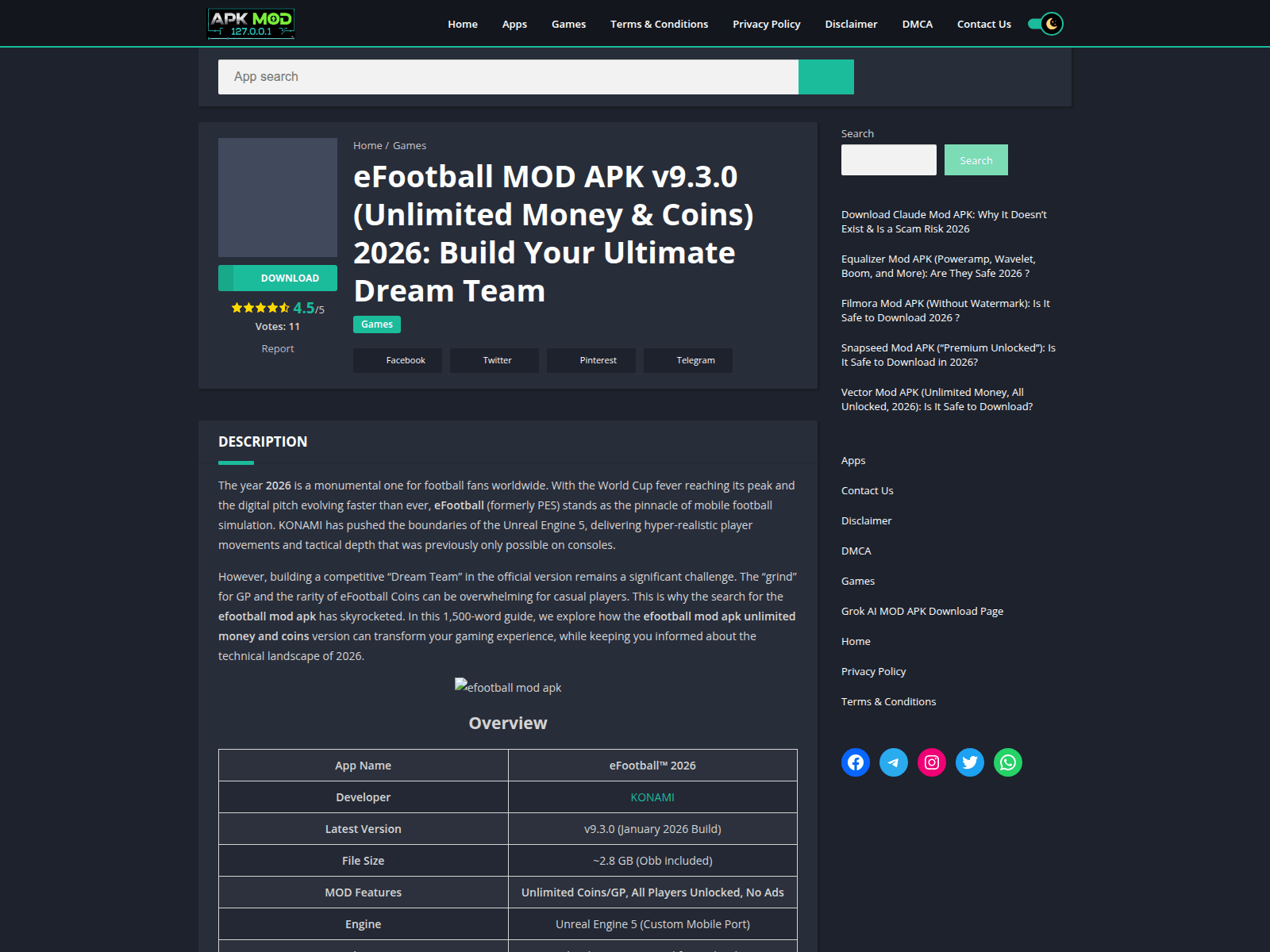1270x952 pixels.
Task: Click the Home breadcrumb link
Action: pyautogui.click(x=368, y=145)
